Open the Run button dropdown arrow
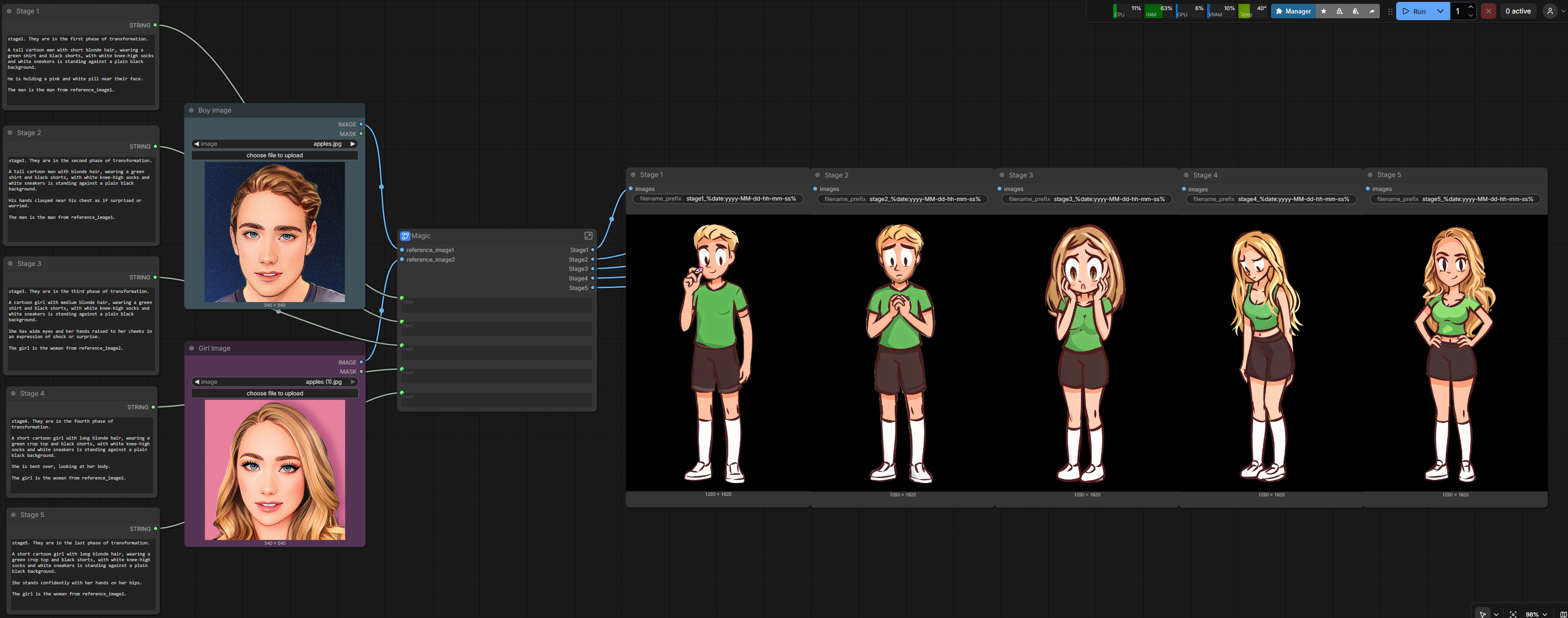The height and width of the screenshot is (618, 1568). click(1440, 11)
